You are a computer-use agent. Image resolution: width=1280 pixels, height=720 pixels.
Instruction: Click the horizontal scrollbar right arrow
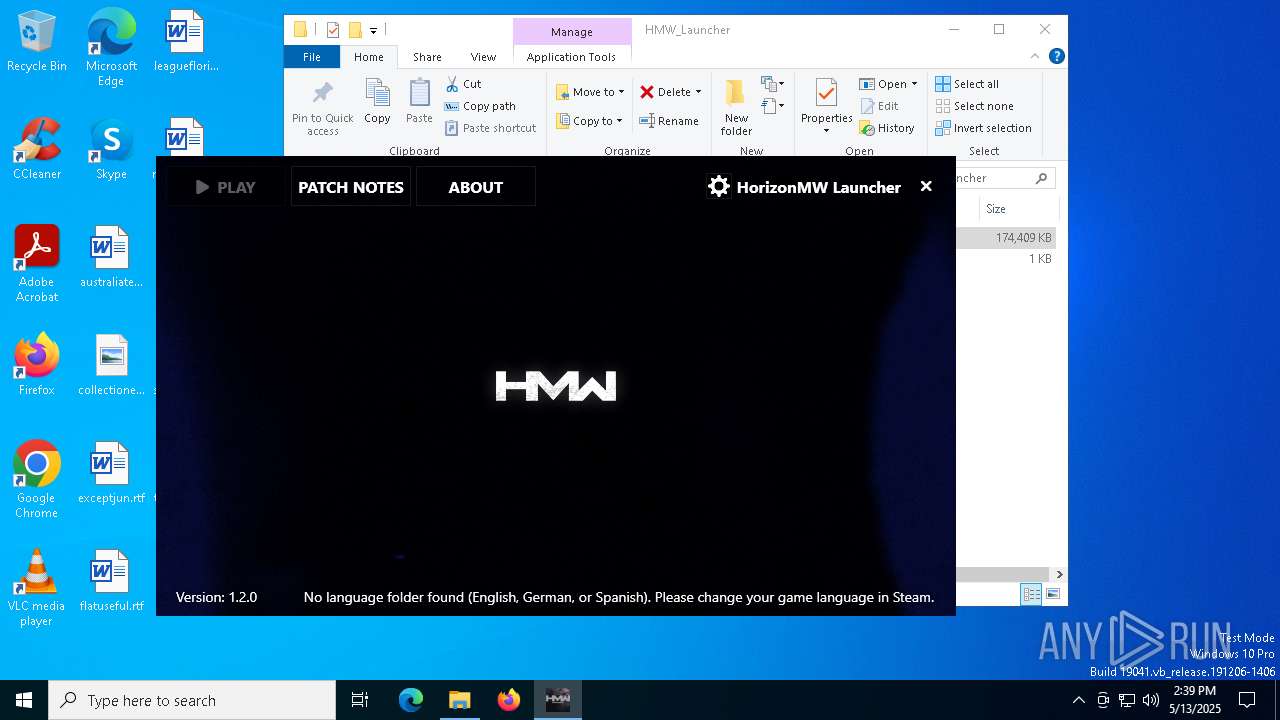point(1059,574)
